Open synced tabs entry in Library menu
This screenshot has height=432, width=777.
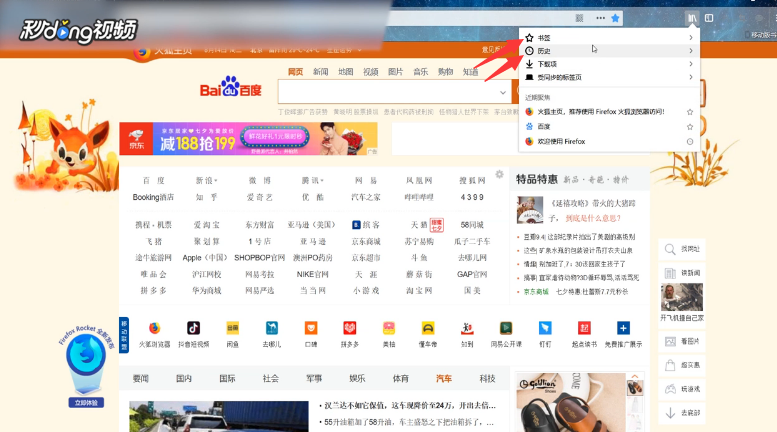(610, 77)
